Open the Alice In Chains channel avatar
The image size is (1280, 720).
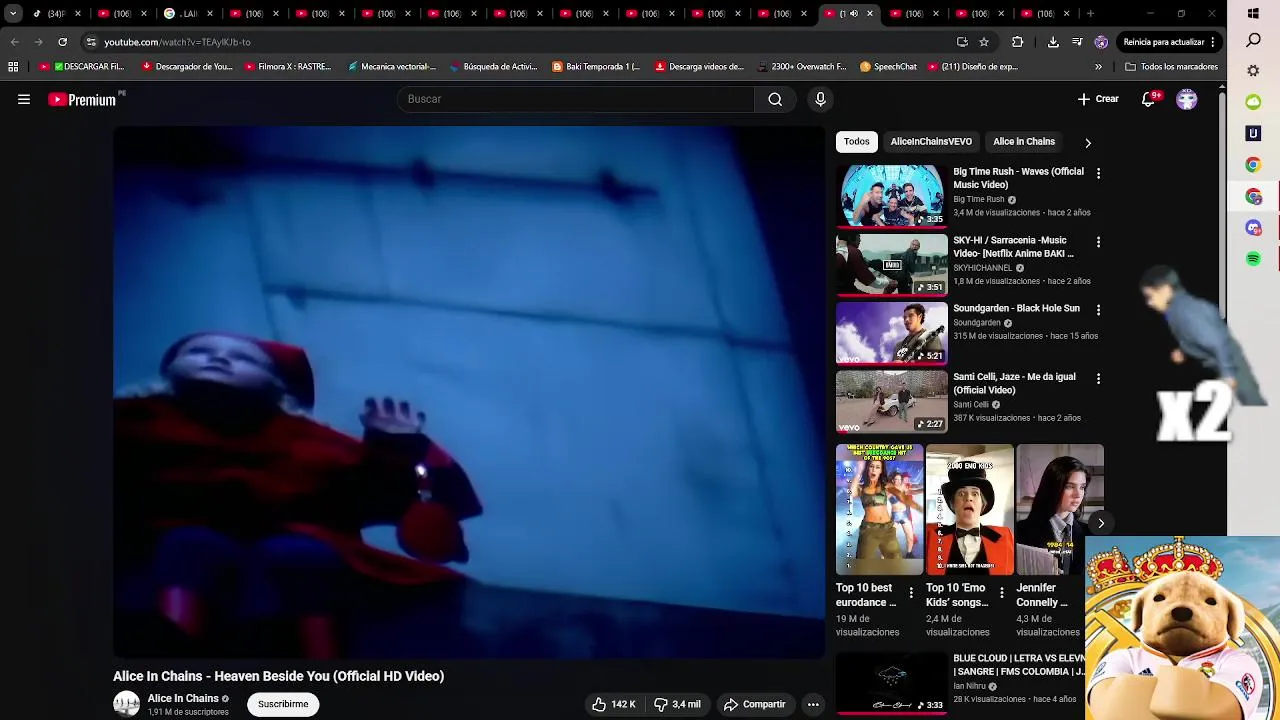126,704
